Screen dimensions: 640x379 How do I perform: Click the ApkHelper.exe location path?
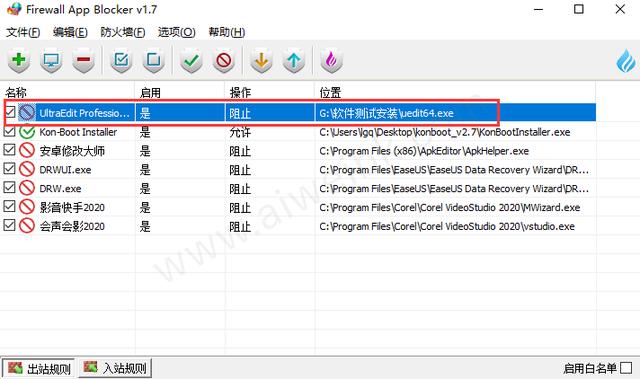point(424,151)
